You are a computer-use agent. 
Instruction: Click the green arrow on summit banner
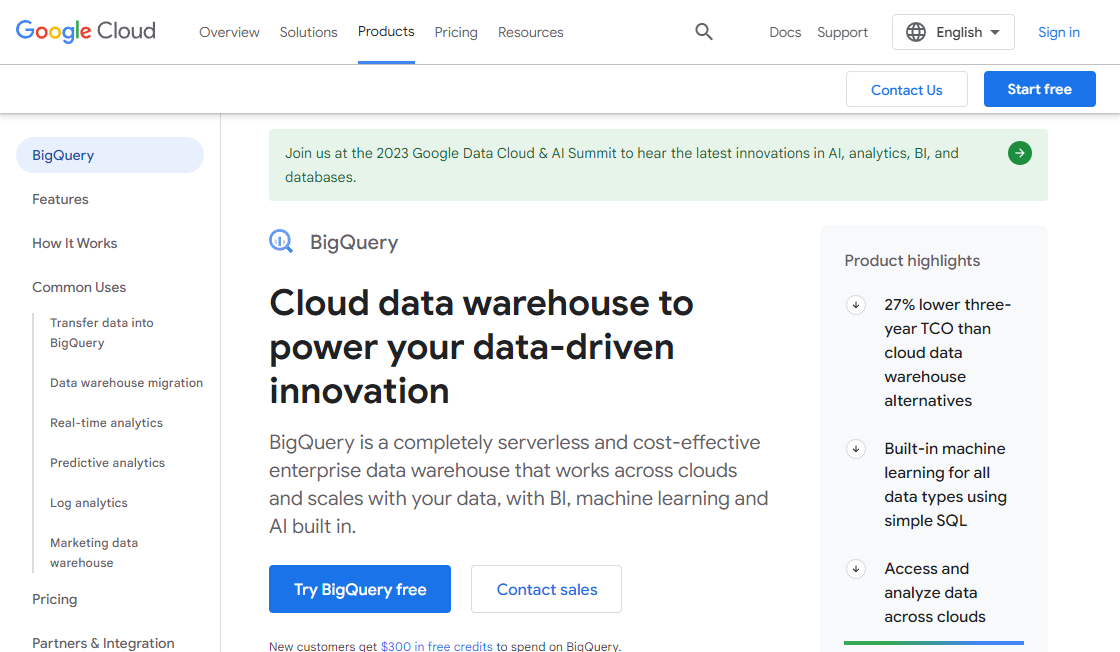[1019, 153]
